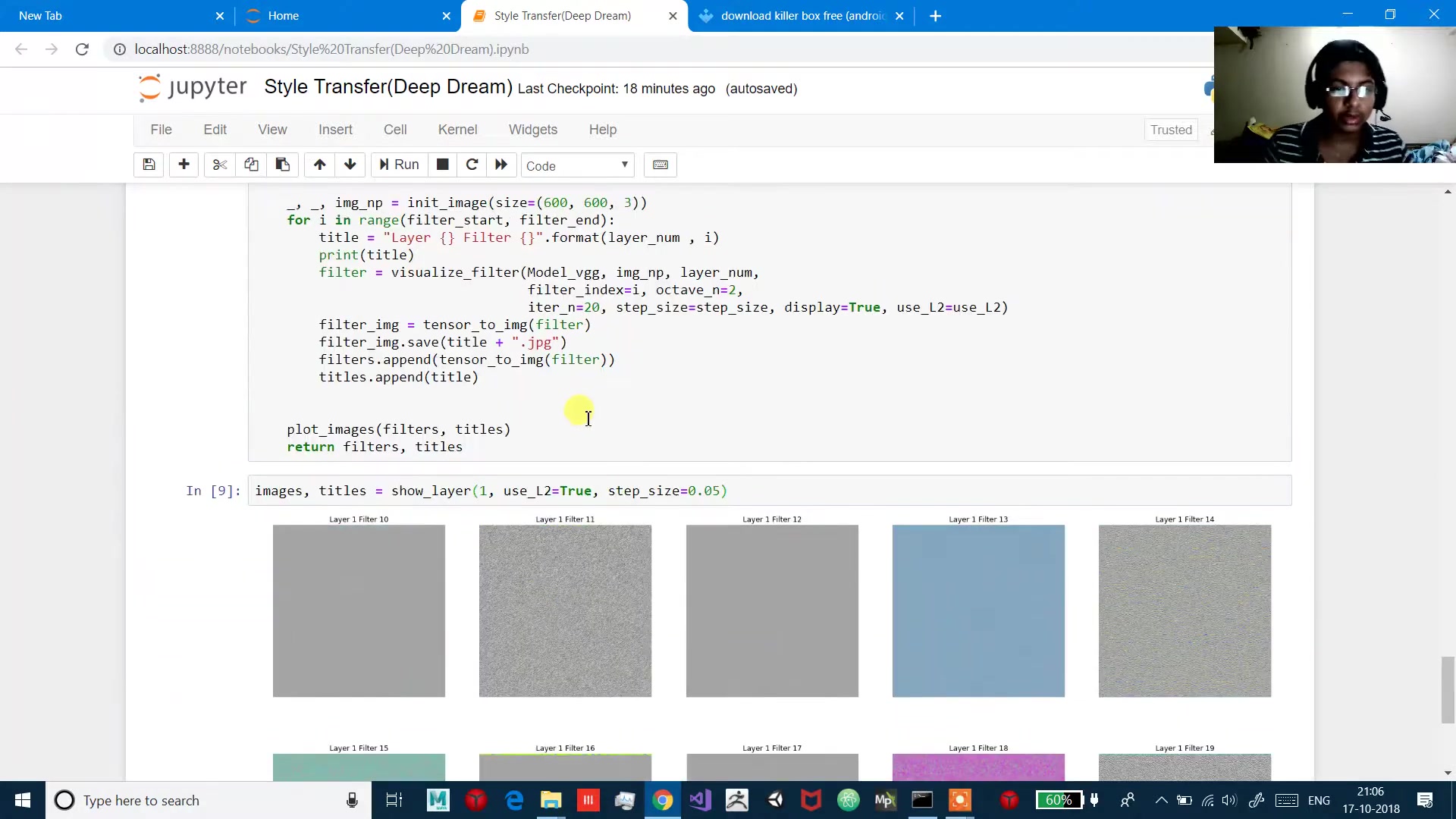Click the pink Layer 1 Filter 18 image
This screenshot has width=1456, height=819.
[978, 767]
